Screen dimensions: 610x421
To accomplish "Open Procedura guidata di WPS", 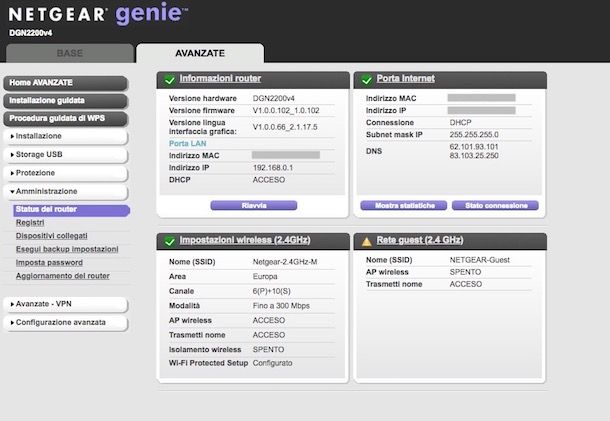I will coord(65,119).
